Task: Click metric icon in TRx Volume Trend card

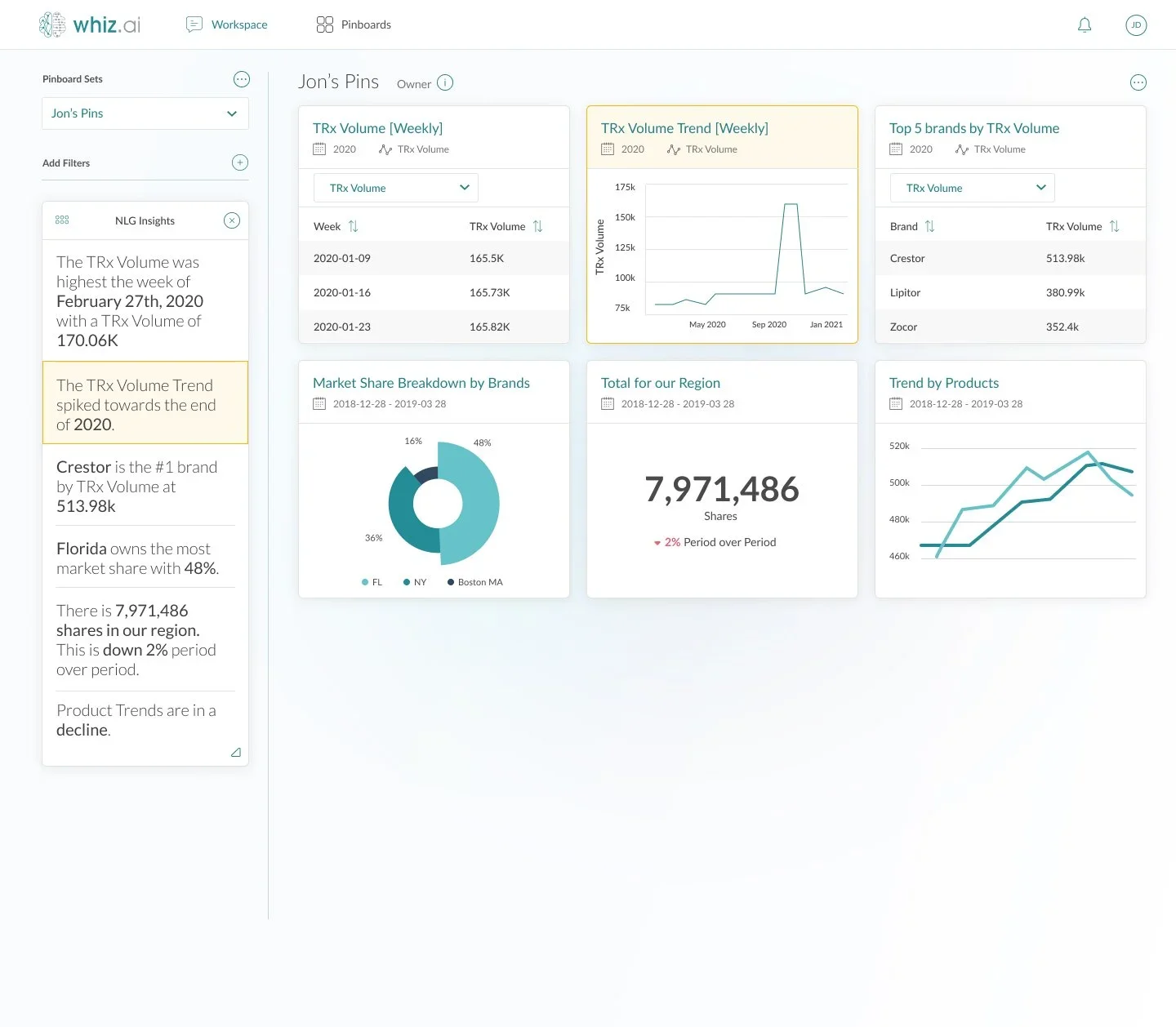Action: point(674,149)
